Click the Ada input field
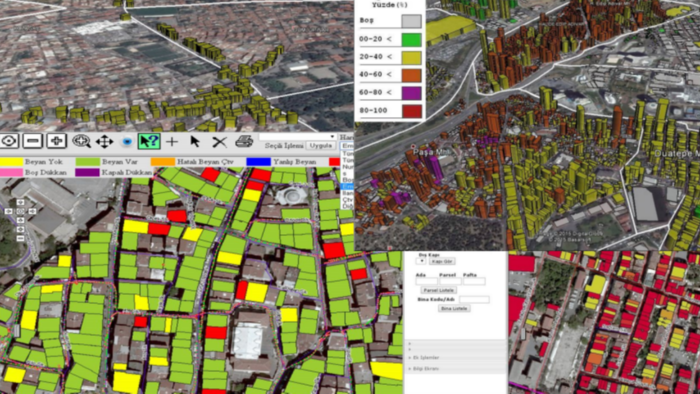700x394 pixels. (426, 281)
